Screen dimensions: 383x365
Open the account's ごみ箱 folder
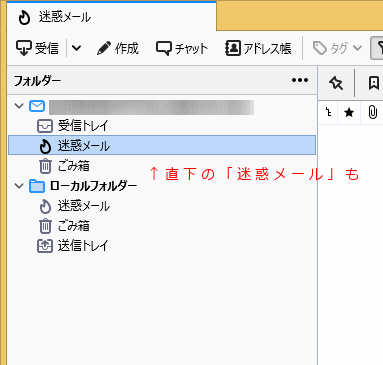(162, 166)
